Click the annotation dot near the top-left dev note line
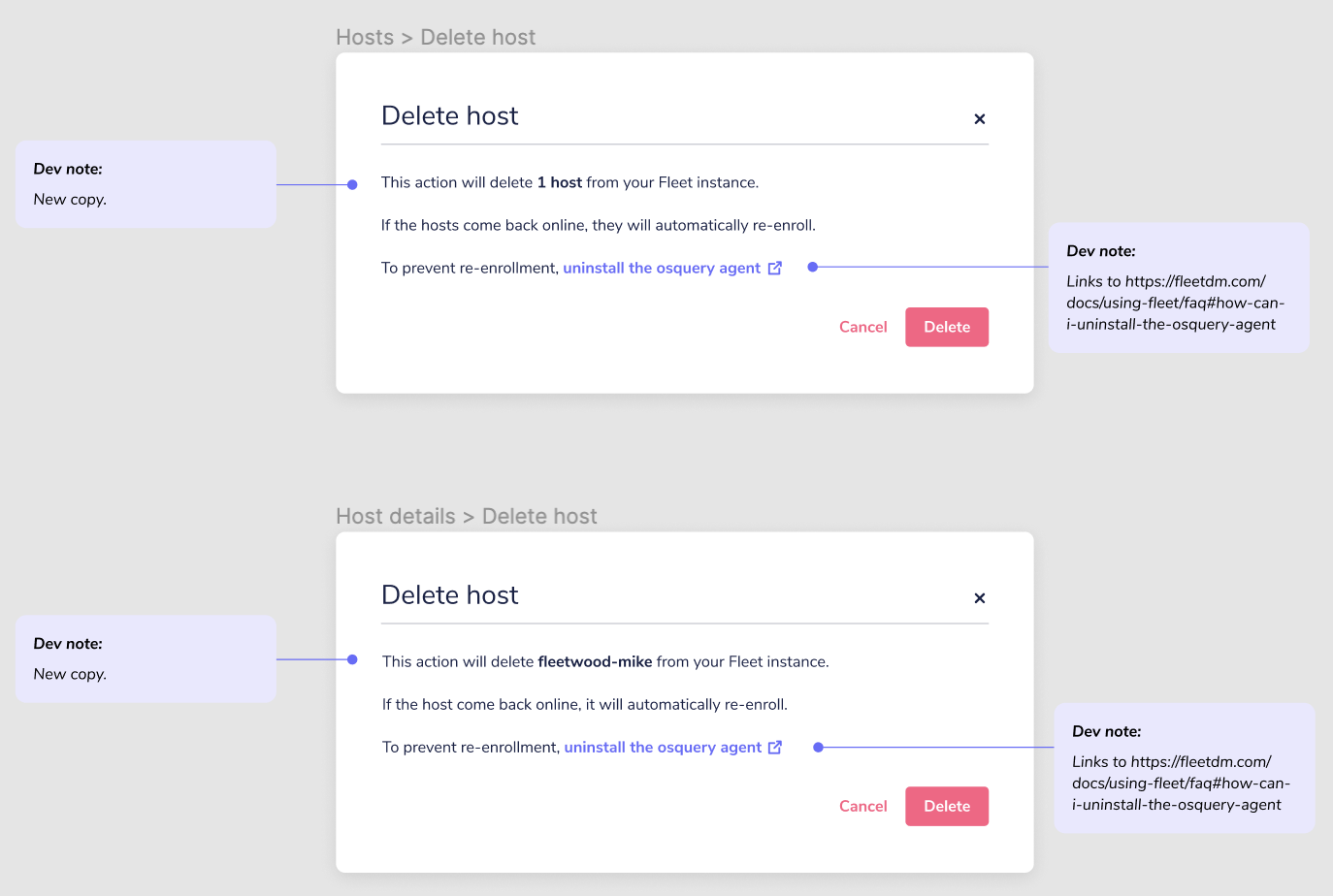 tap(351, 184)
